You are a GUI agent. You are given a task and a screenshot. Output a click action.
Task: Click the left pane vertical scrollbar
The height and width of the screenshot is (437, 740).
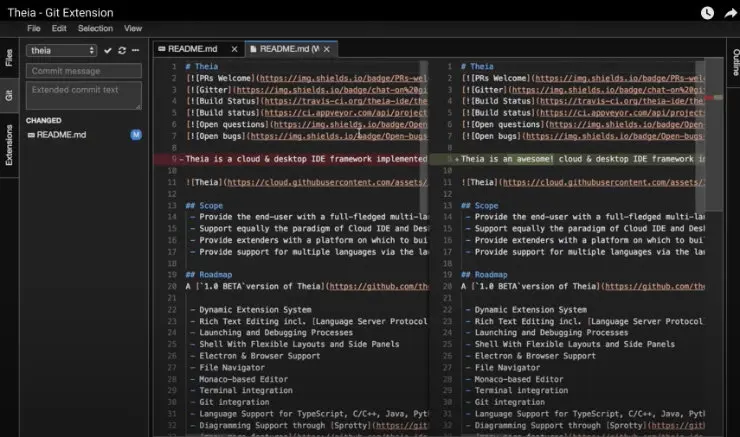(424, 137)
